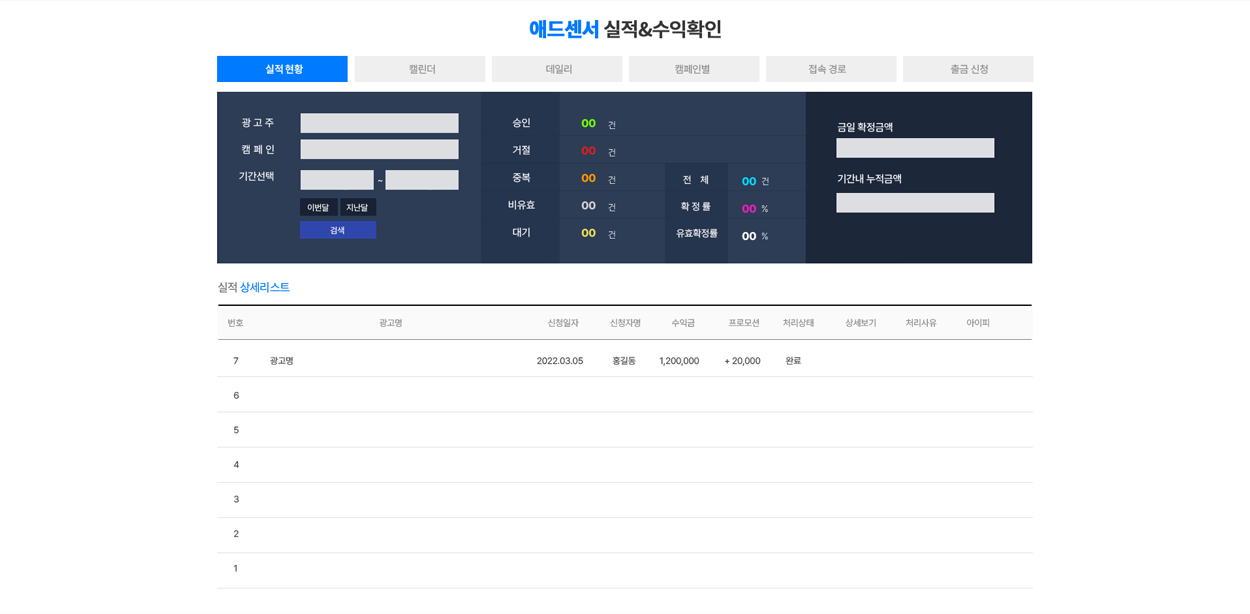The image size is (1250, 614).
Task: Open the 캠페인별 tab
Action: [x=694, y=69]
